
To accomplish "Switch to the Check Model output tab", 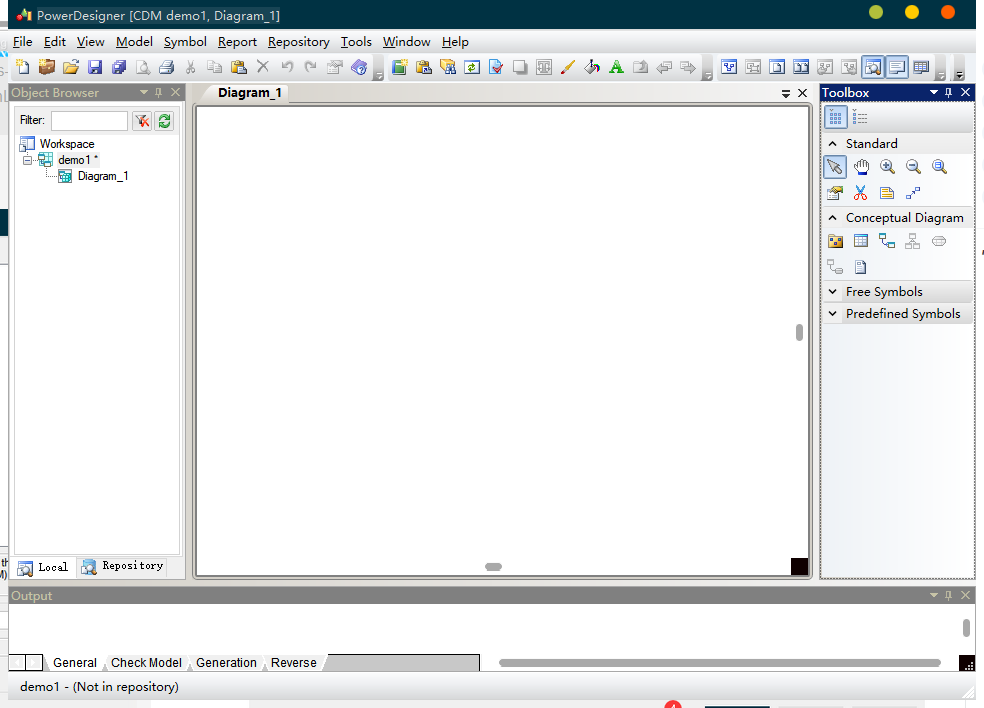I will point(146,663).
